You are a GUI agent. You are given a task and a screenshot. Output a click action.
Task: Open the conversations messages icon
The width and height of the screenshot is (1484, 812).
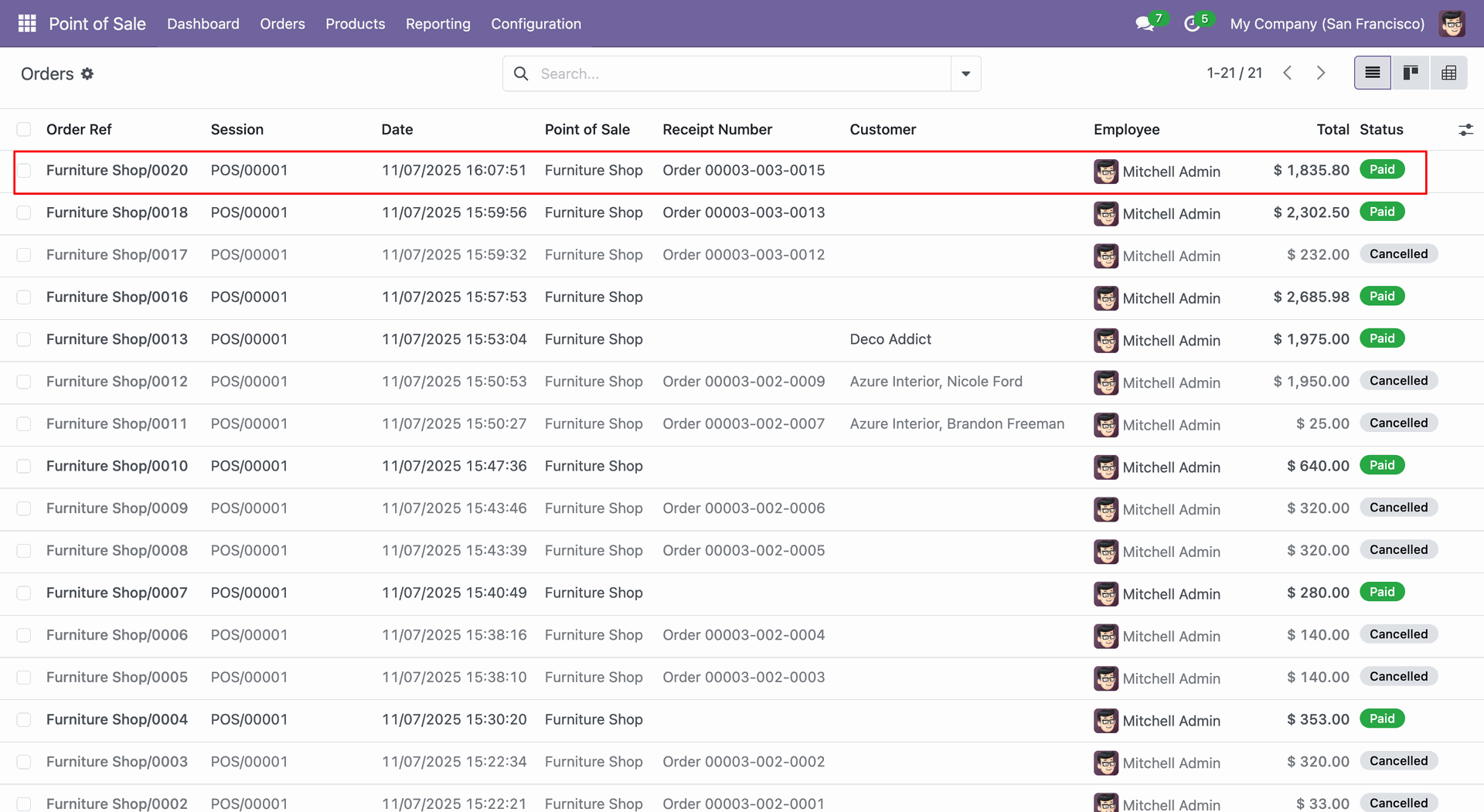click(x=1145, y=24)
